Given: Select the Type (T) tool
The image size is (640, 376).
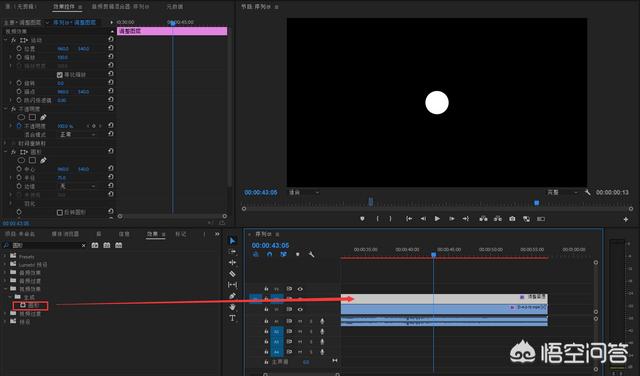Looking at the screenshot, I should point(232,318).
